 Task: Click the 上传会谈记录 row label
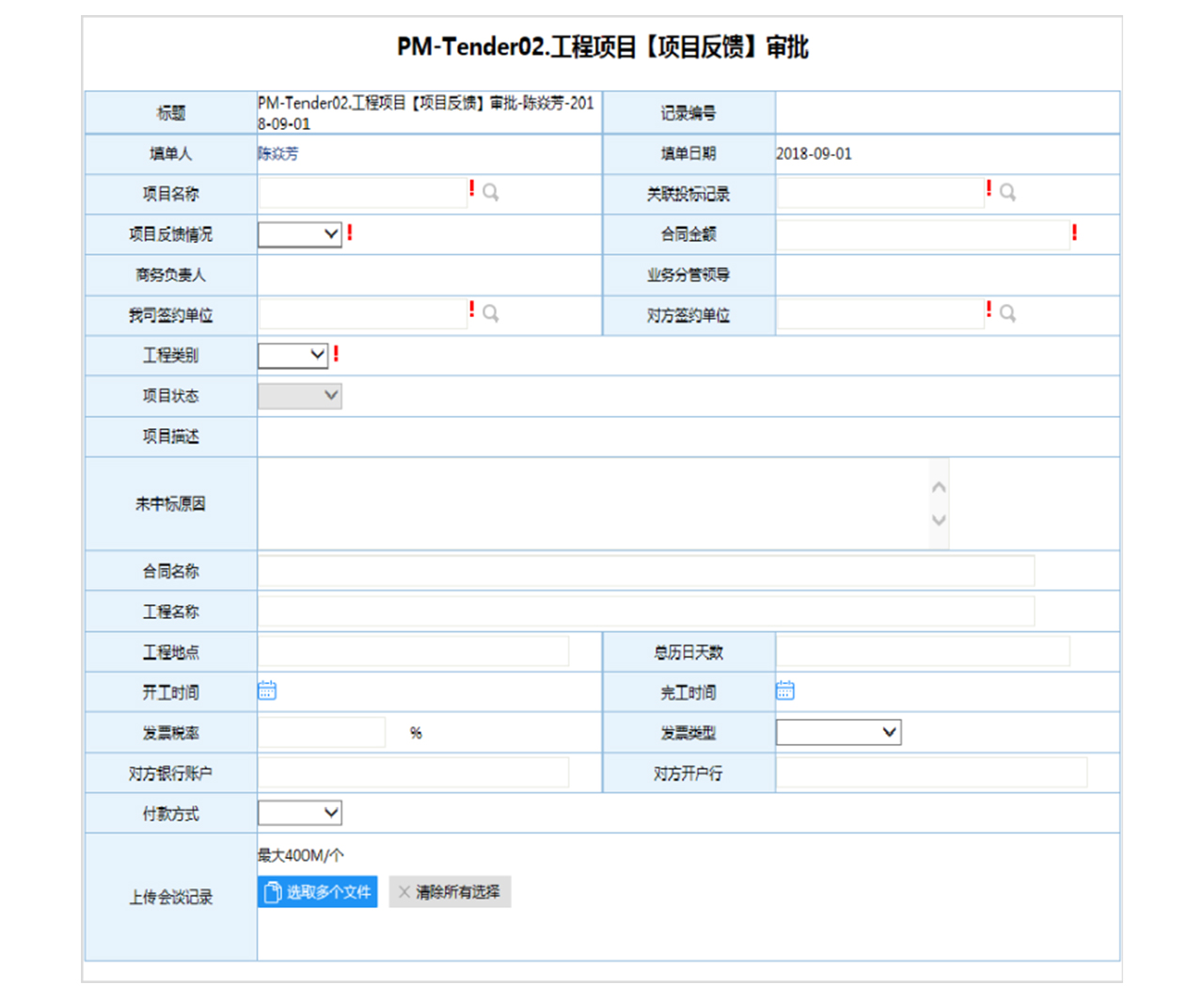(x=171, y=898)
